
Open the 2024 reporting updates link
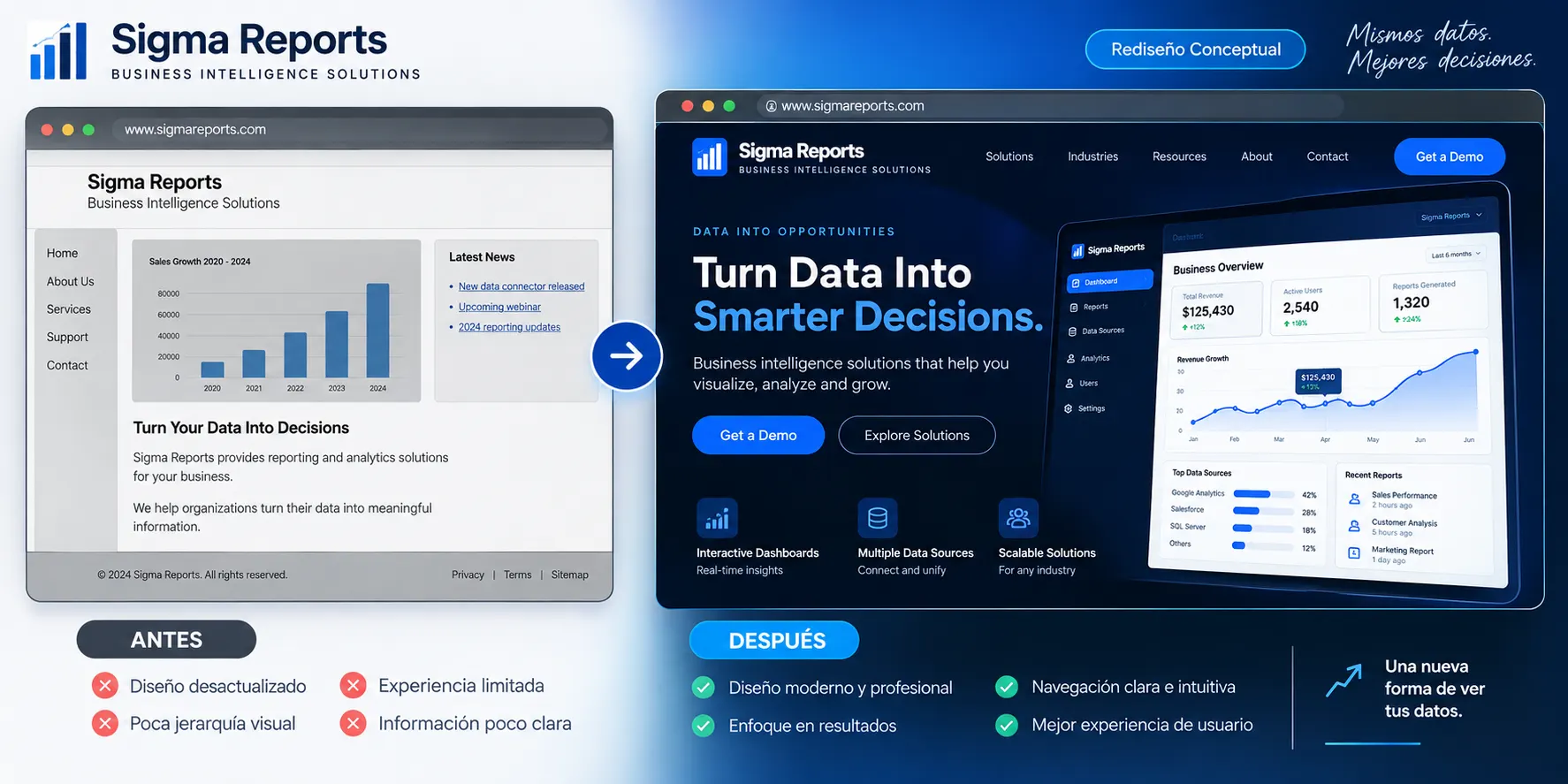click(x=509, y=327)
